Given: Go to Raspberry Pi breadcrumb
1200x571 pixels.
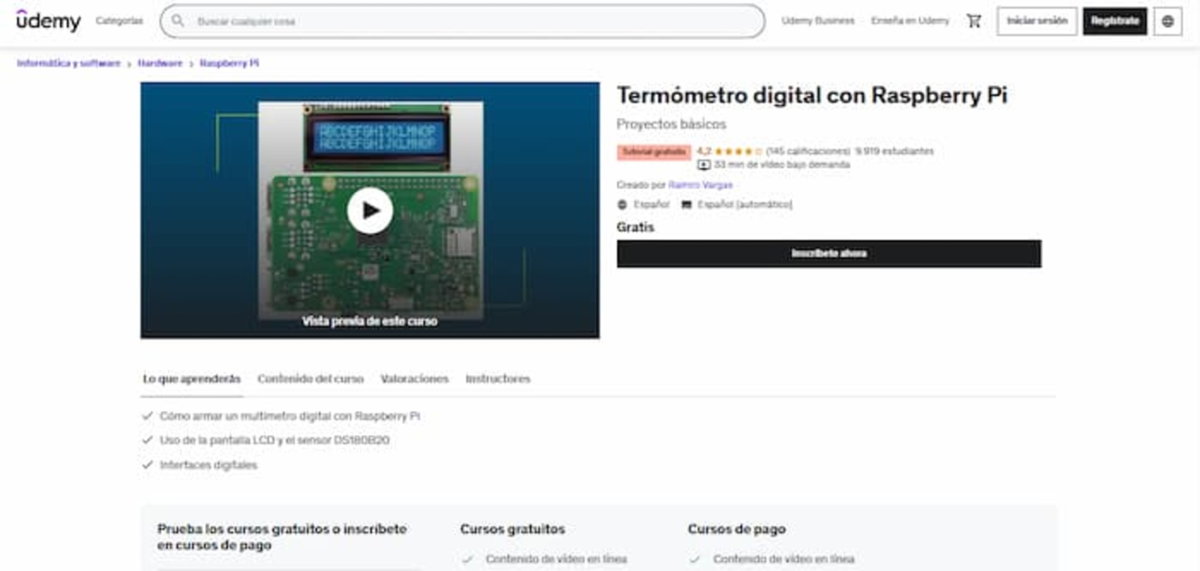Looking at the screenshot, I should point(229,63).
